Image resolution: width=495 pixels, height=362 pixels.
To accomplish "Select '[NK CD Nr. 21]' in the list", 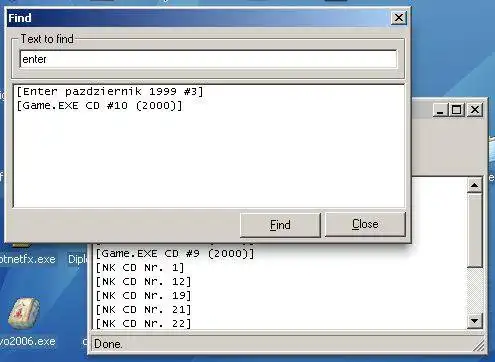I will click(x=143, y=310).
